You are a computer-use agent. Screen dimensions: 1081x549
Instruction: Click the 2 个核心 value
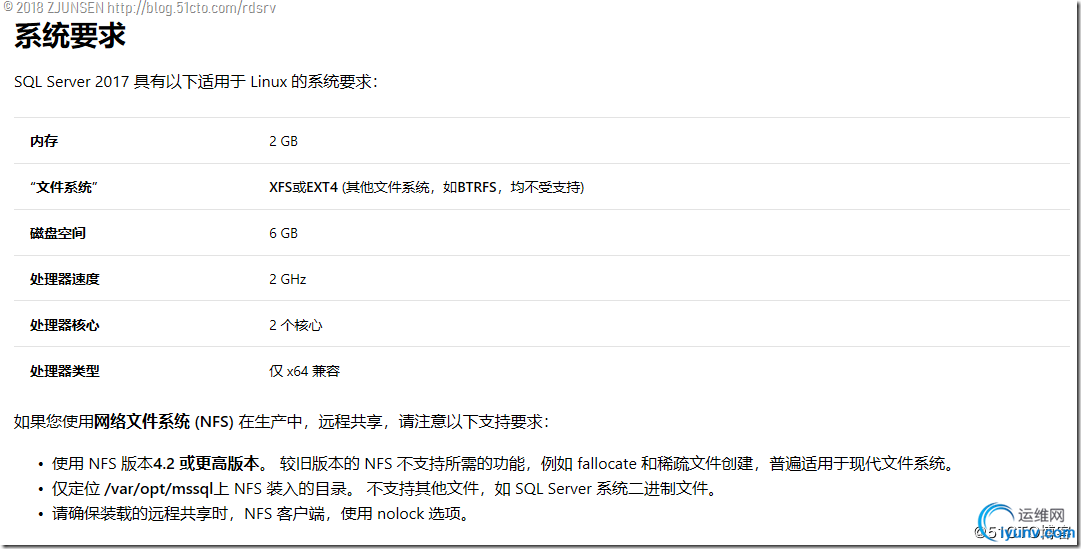click(296, 325)
